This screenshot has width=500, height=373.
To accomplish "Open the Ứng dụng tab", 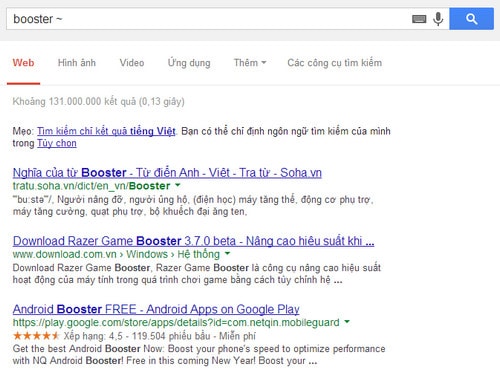I will click(189, 63).
